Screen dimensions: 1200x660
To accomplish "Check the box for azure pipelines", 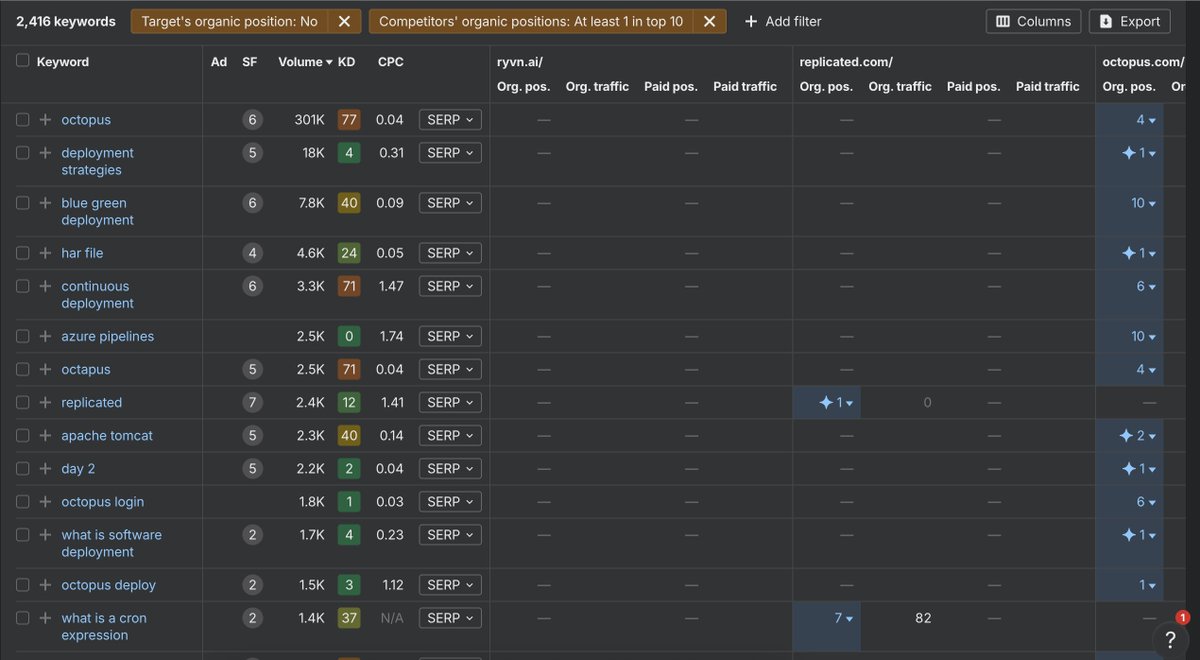I will [23, 336].
